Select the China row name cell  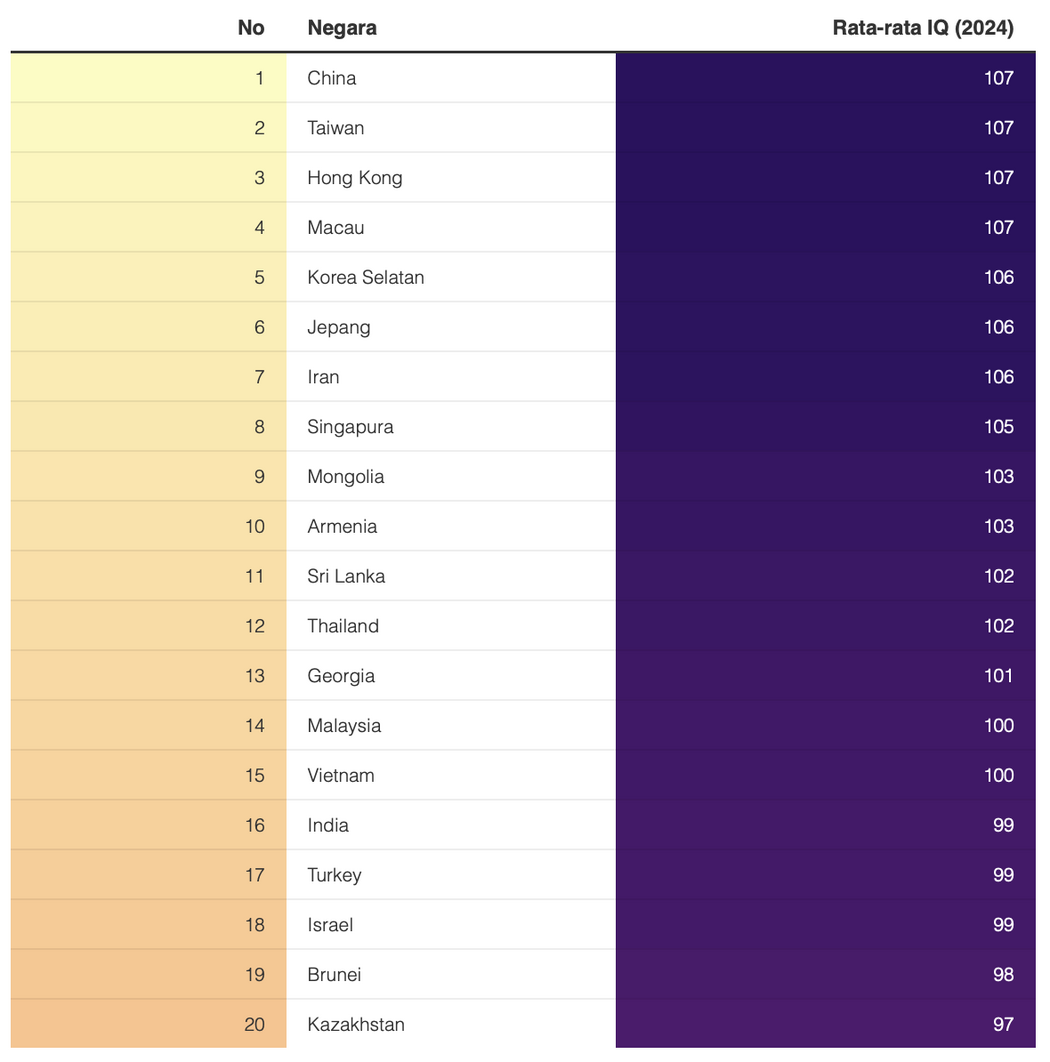click(x=451, y=78)
